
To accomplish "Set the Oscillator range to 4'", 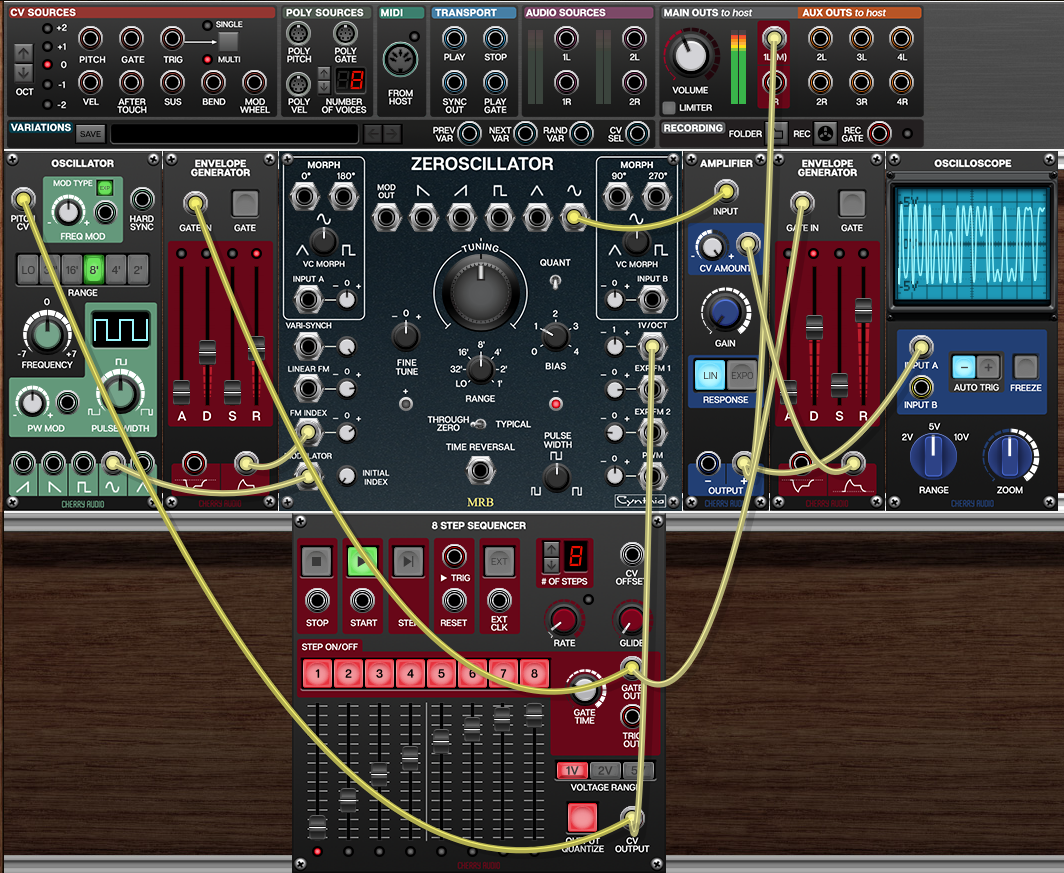I will coord(116,270).
